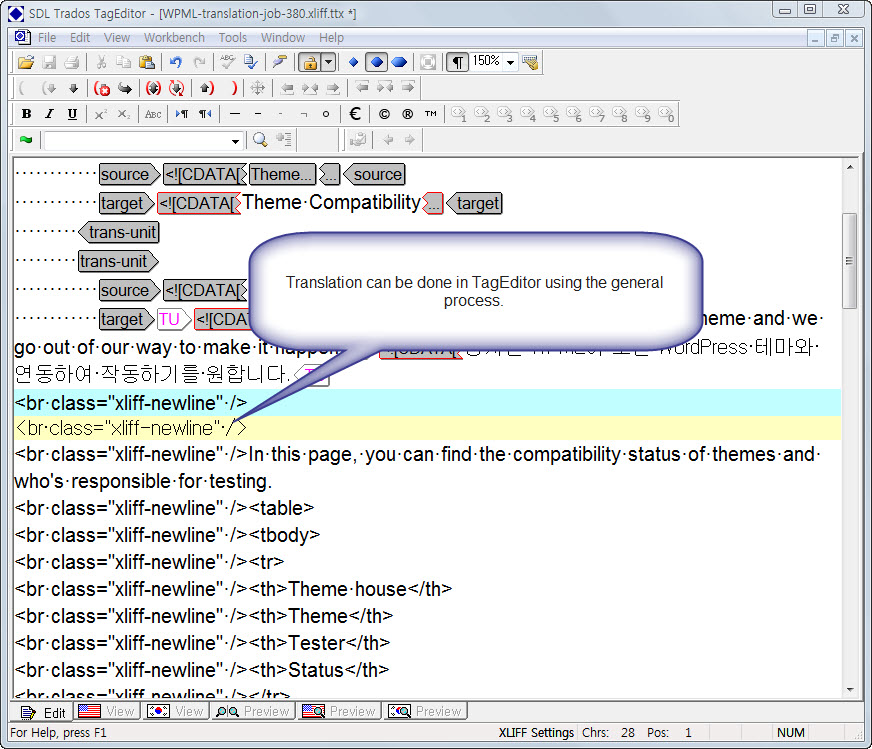Viewport: 872px width, 749px height.
Task: Click the scroll up arrow
Action: (849, 167)
